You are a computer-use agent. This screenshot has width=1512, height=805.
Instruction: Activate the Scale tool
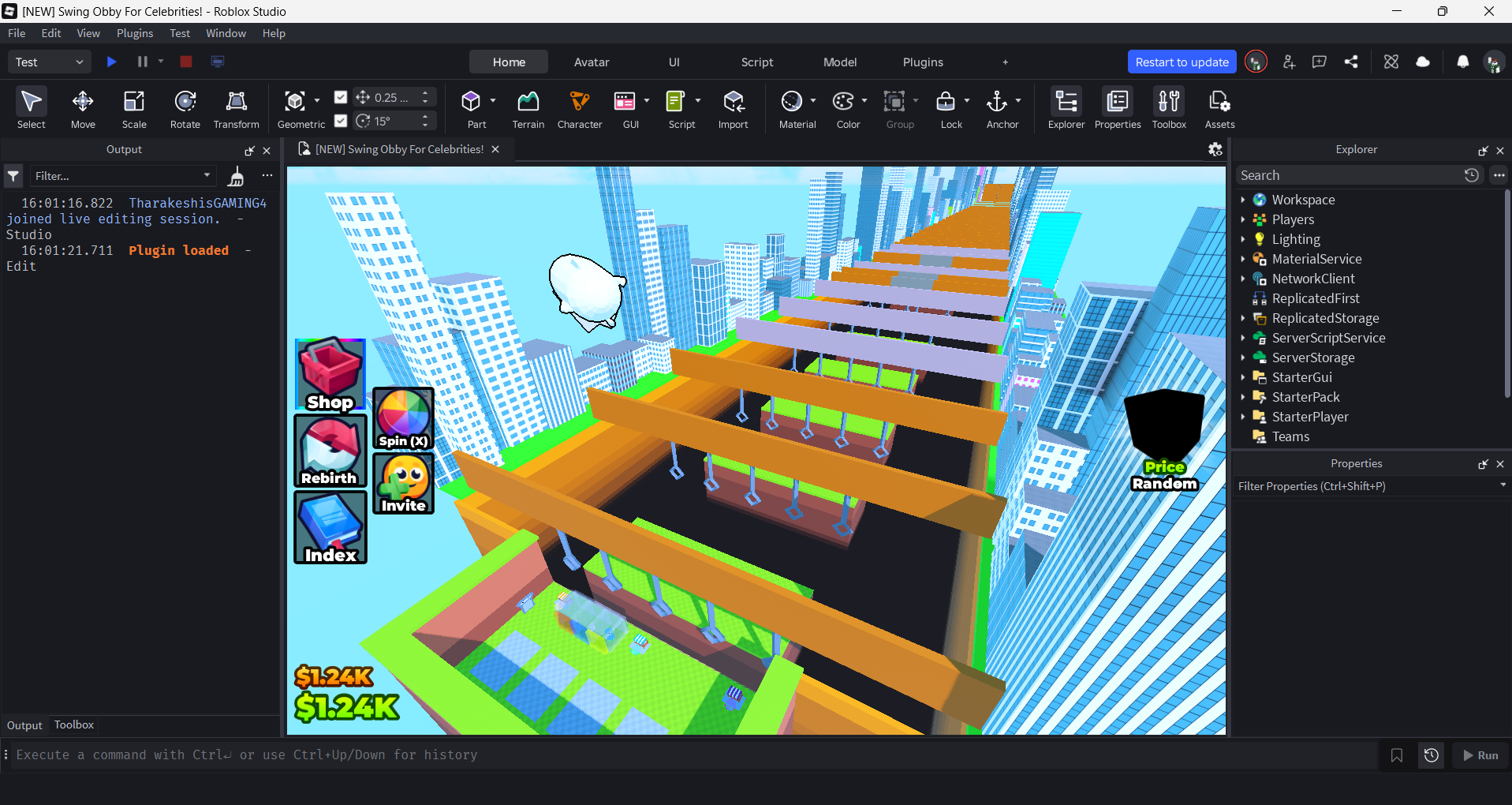click(x=134, y=109)
